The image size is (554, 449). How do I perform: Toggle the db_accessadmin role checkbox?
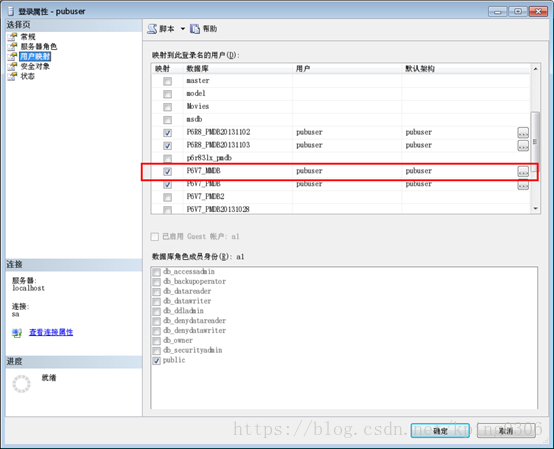click(156, 272)
